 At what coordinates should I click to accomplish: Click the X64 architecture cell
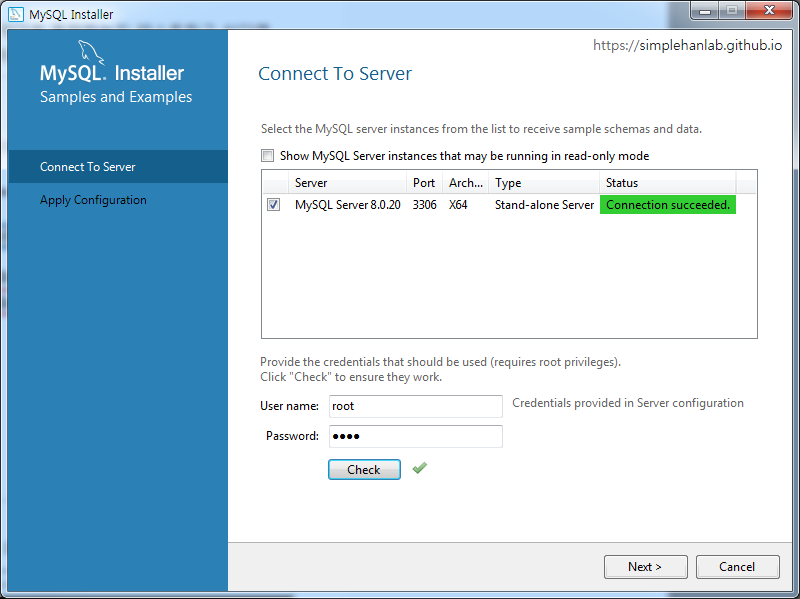point(458,205)
